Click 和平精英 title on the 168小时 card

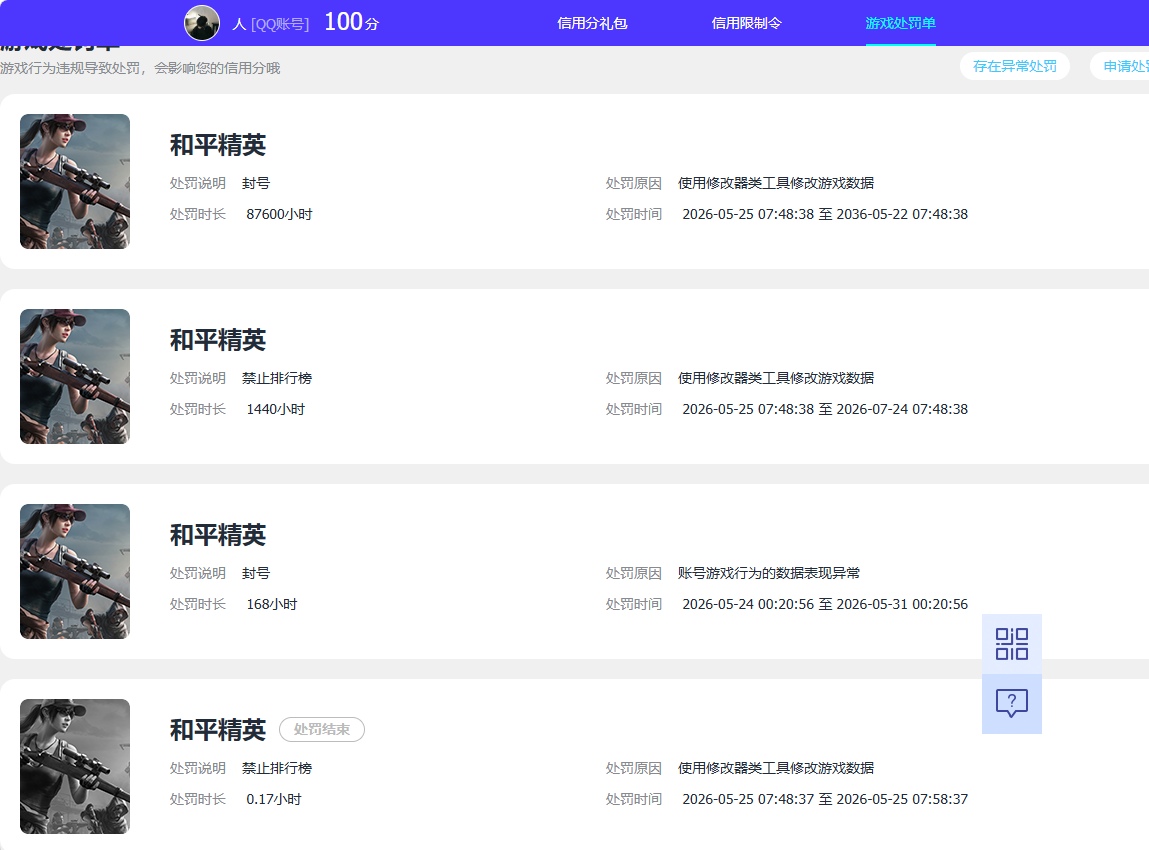pos(218,535)
